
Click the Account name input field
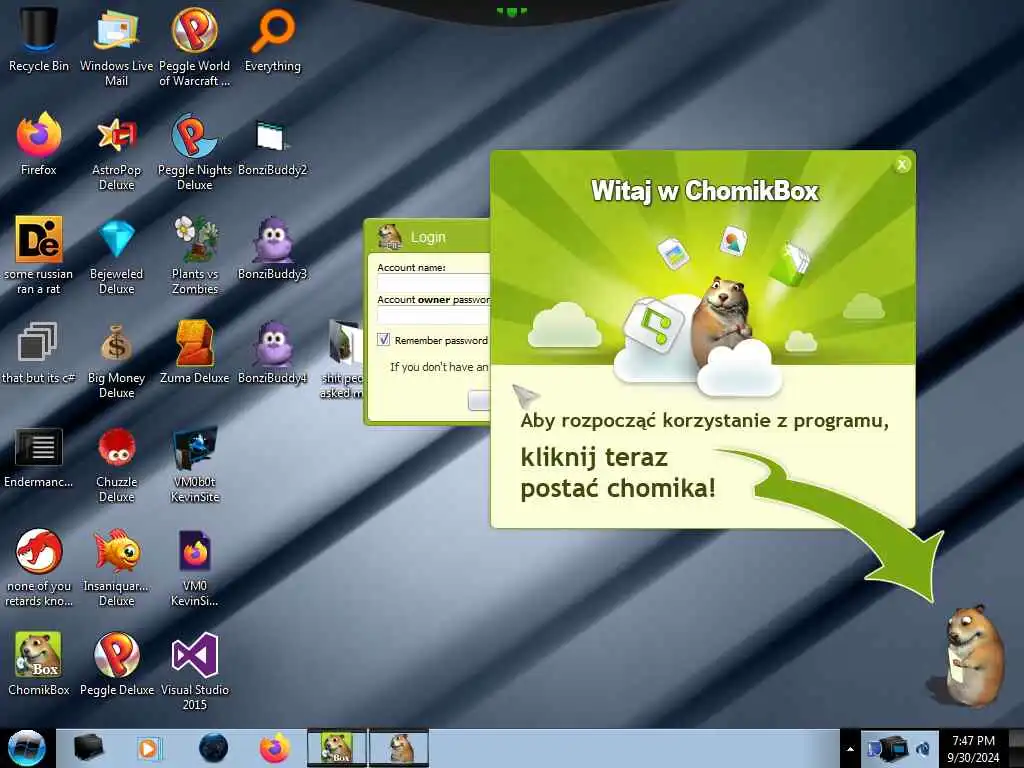[x=434, y=282]
